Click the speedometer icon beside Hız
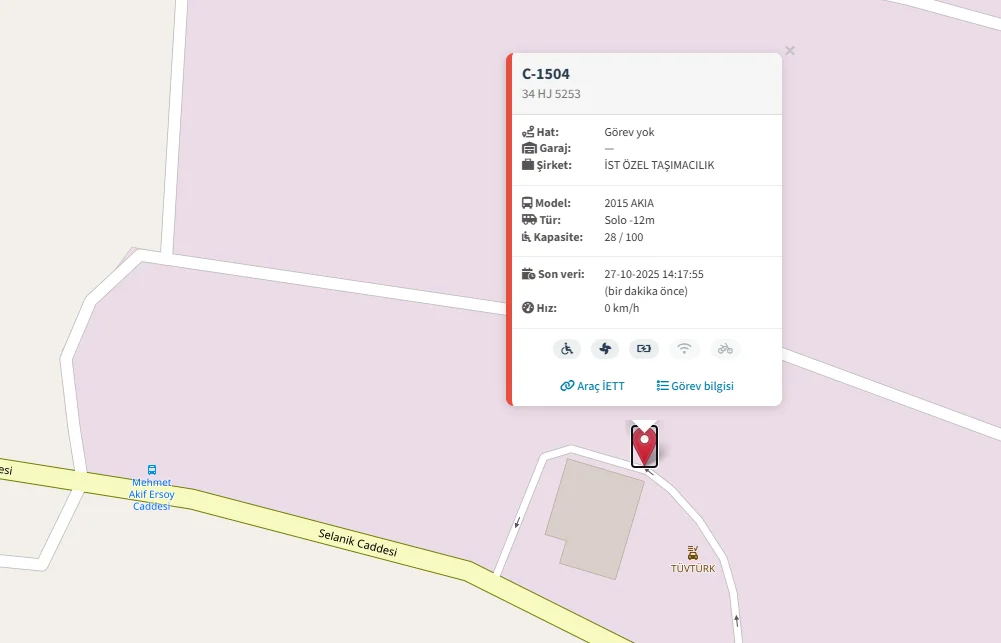Viewport: 1001px width, 643px height. point(528,308)
